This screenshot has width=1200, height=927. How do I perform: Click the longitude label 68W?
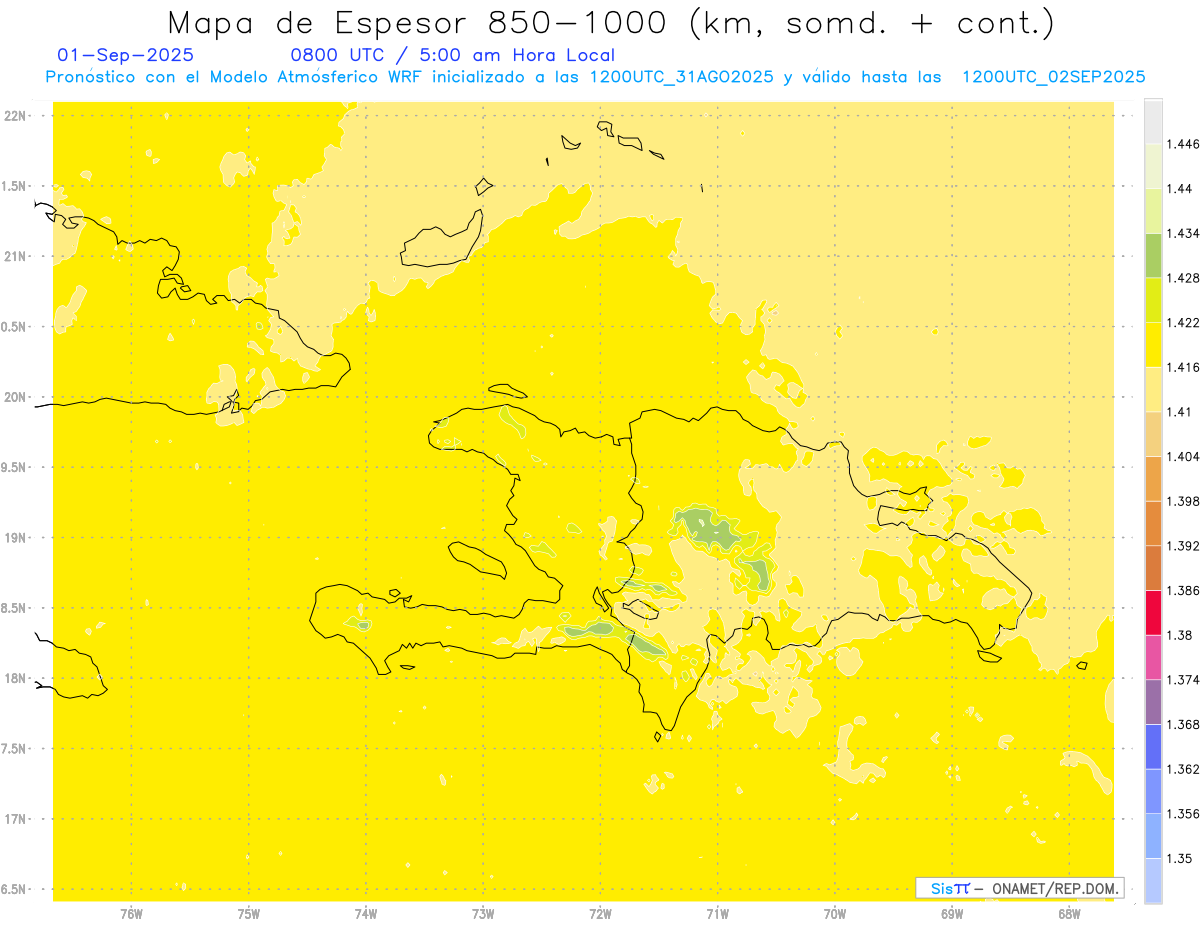[1069, 913]
